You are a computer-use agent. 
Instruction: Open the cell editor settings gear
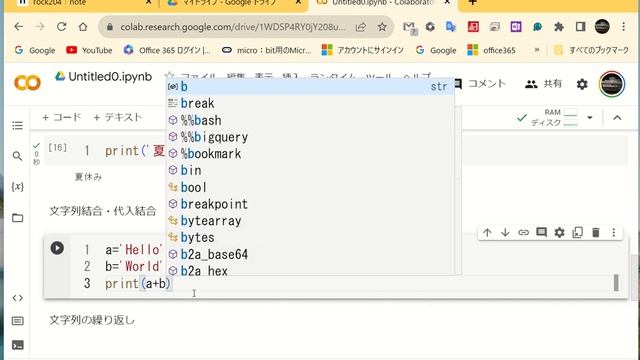(559, 233)
